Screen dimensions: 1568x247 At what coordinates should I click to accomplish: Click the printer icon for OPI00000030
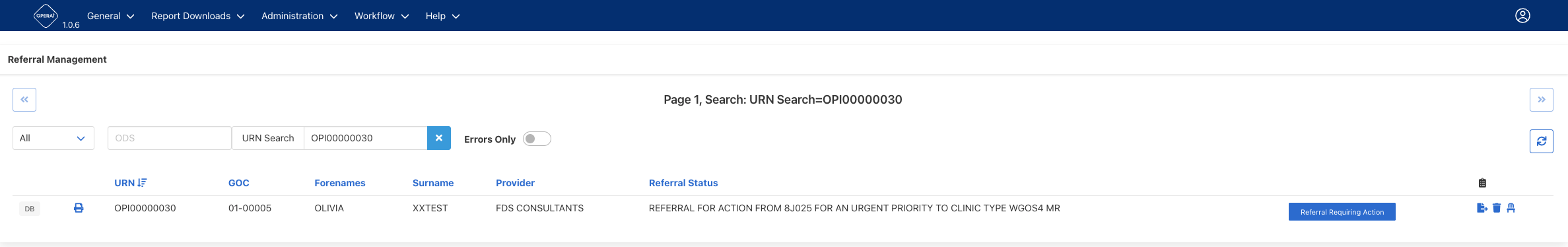79,208
